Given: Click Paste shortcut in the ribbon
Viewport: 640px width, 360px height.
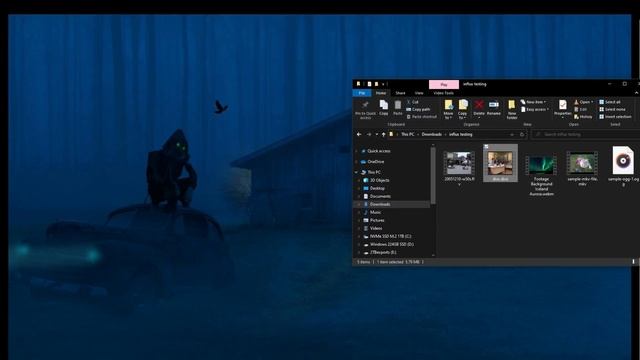Looking at the screenshot, I should click(422, 117).
